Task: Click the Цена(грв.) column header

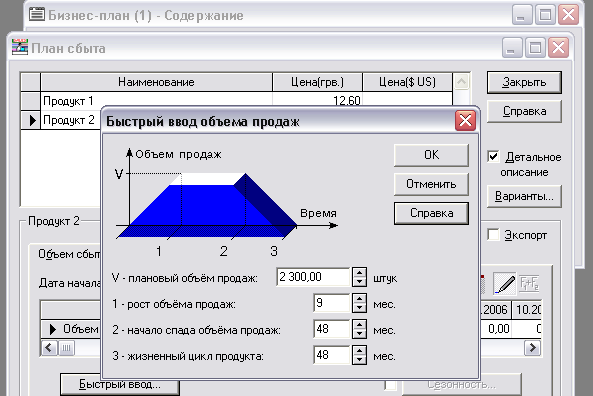Action: pos(317,82)
